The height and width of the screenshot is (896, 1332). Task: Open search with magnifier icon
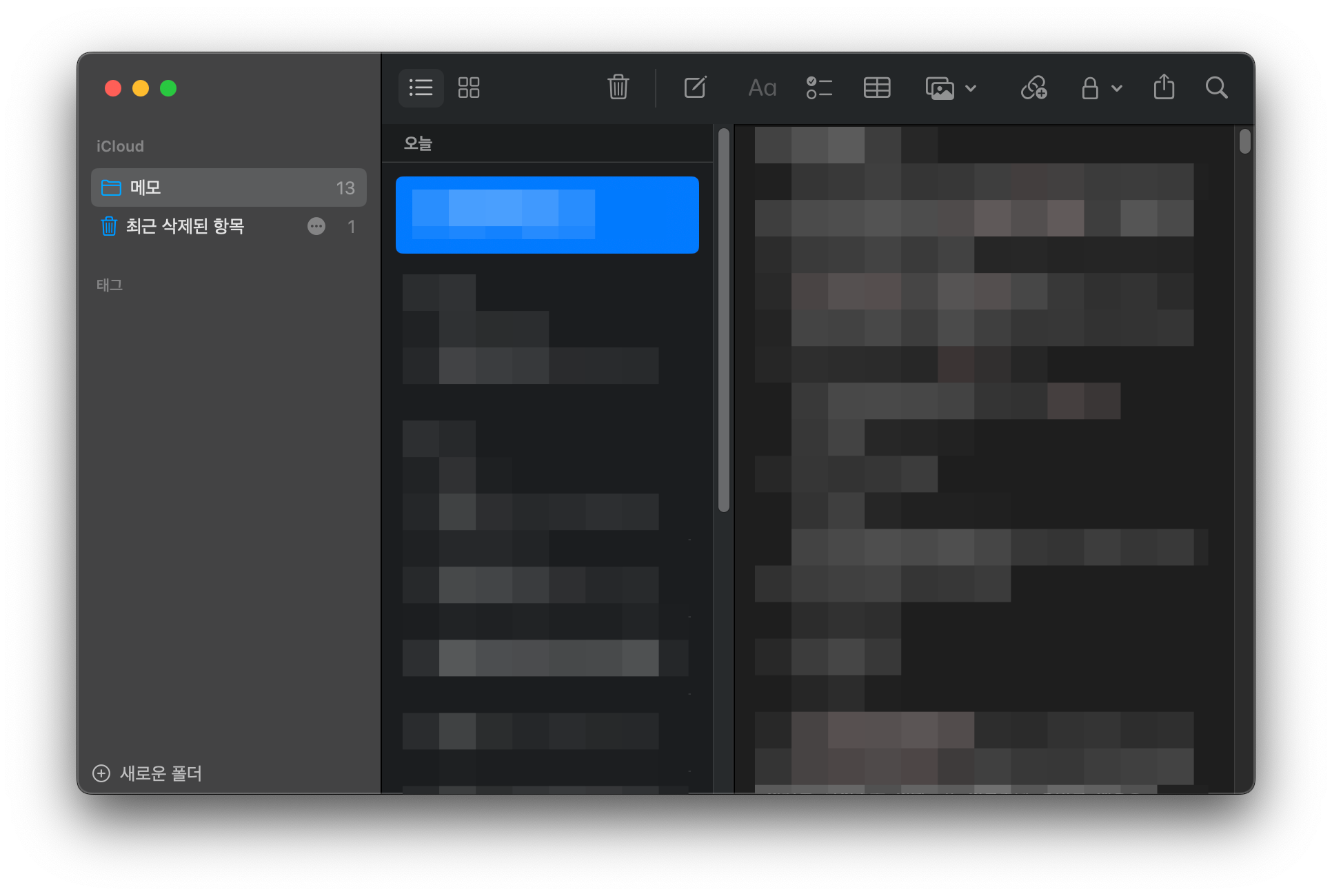[x=1216, y=88]
